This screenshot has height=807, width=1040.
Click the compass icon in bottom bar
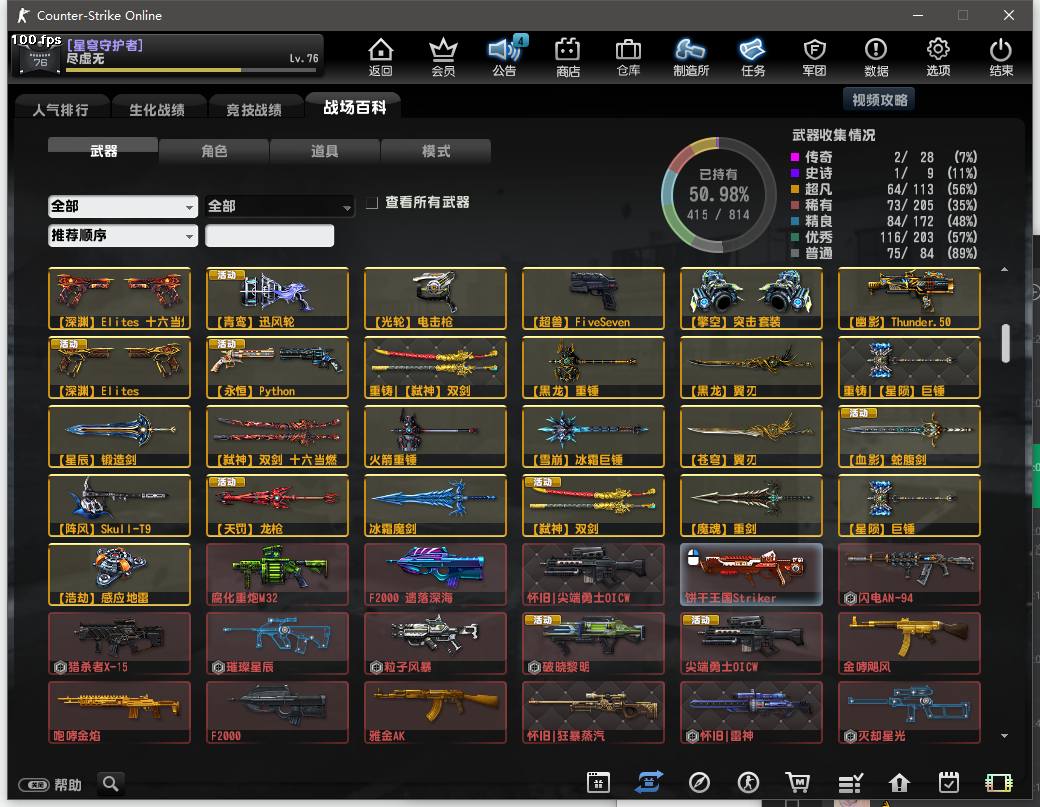(x=699, y=782)
